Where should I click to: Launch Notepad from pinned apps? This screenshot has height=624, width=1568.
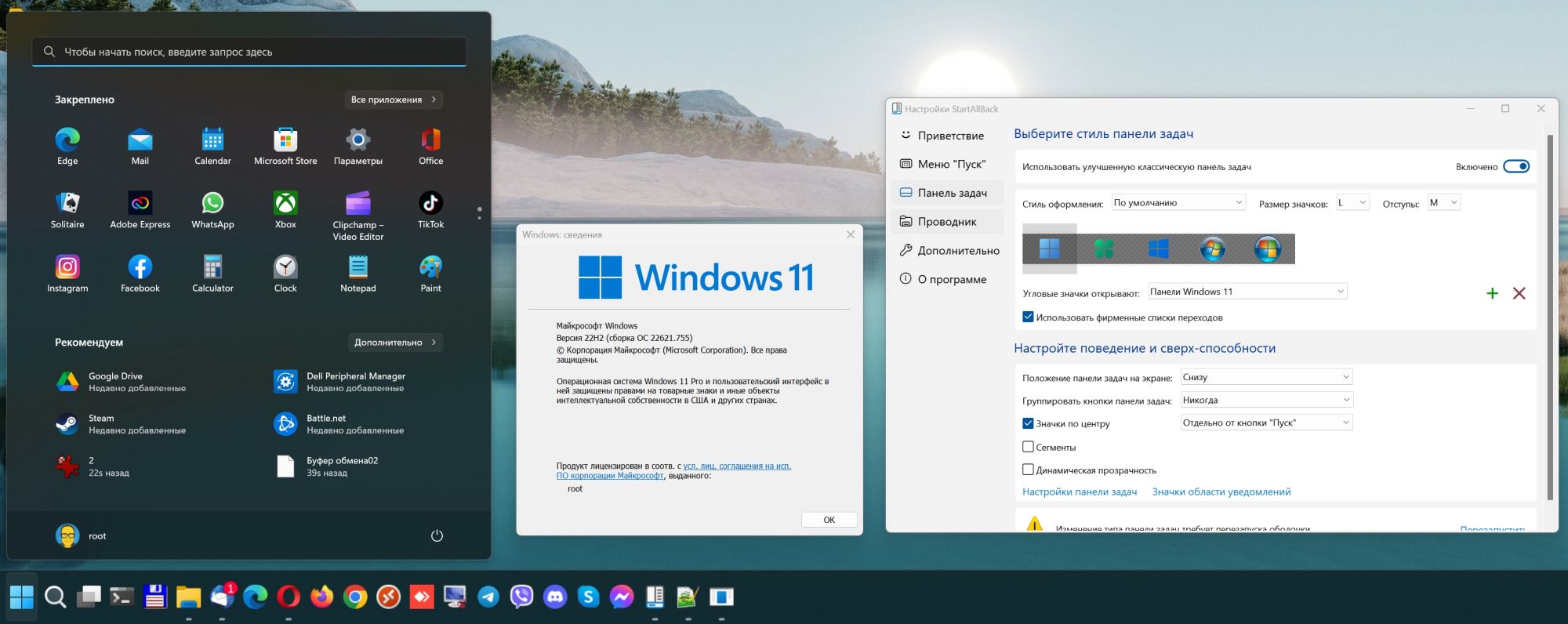358,274
